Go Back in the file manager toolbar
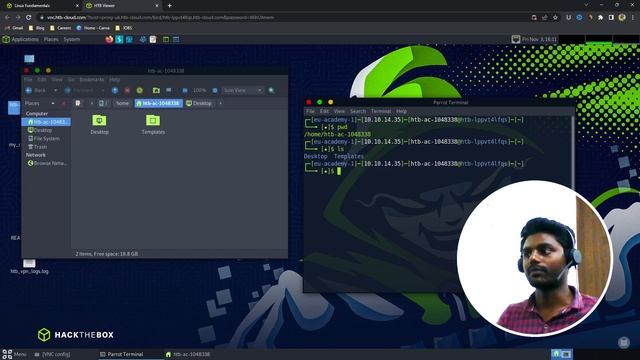Viewport: 640px width, 360px height. click(36, 90)
